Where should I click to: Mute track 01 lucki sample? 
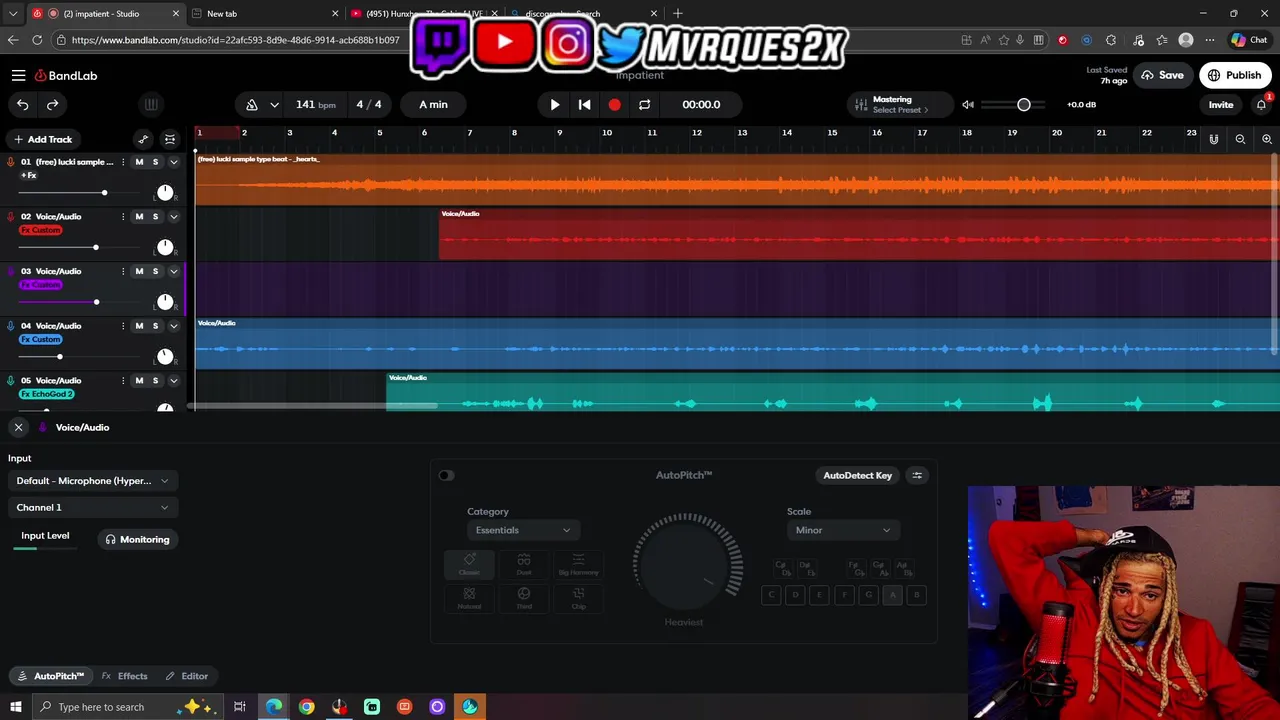[x=139, y=162]
